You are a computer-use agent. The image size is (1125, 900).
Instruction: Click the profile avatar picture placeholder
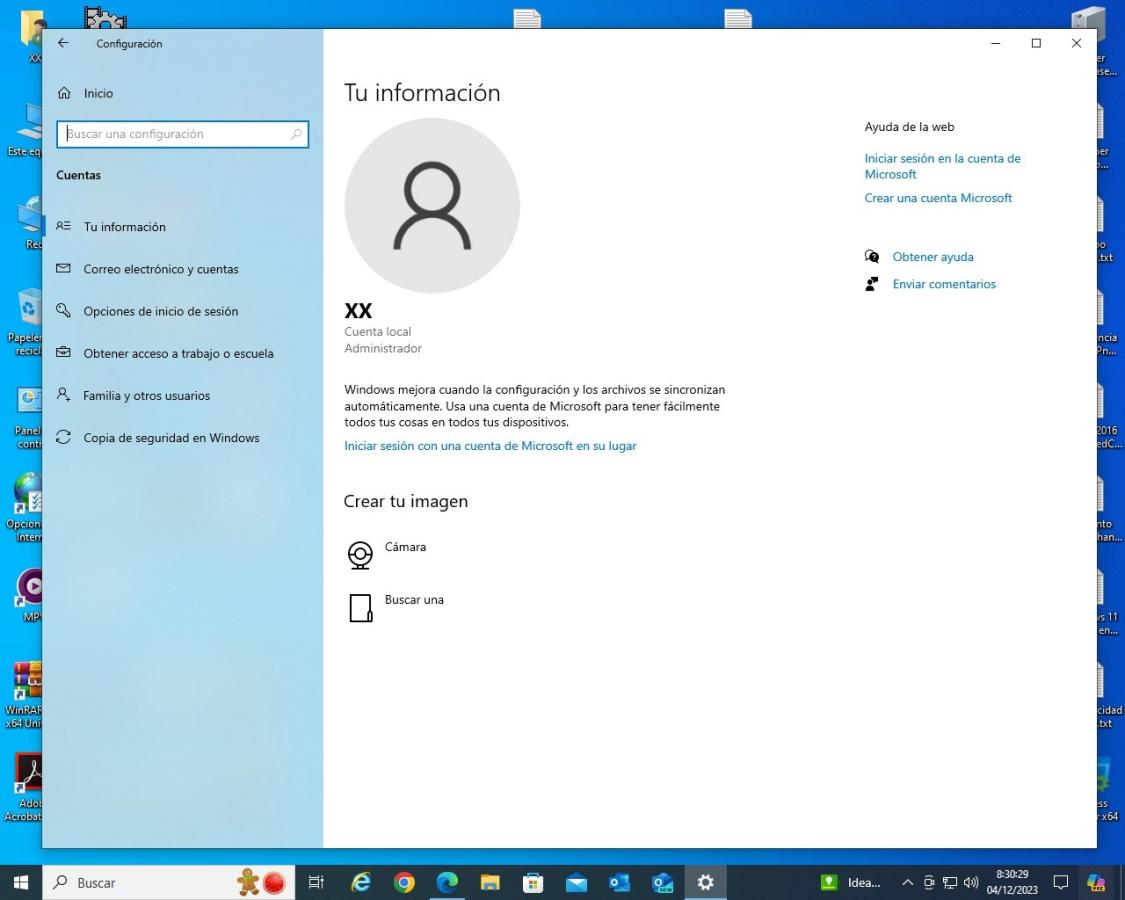[x=432, y=205]
